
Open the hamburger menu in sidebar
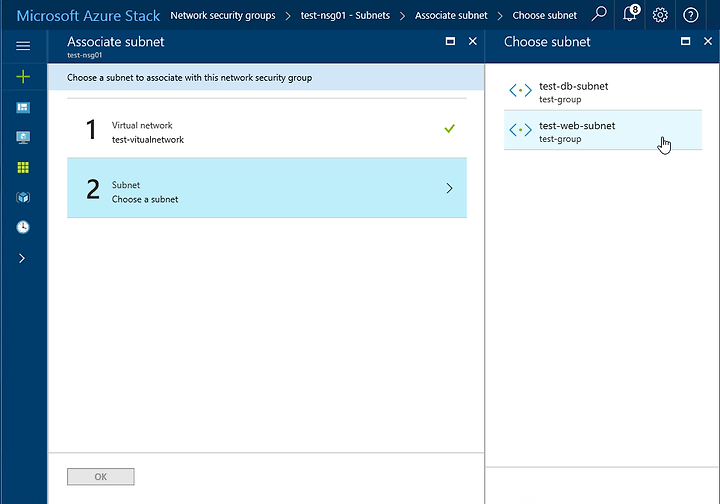tap(23, 45)
